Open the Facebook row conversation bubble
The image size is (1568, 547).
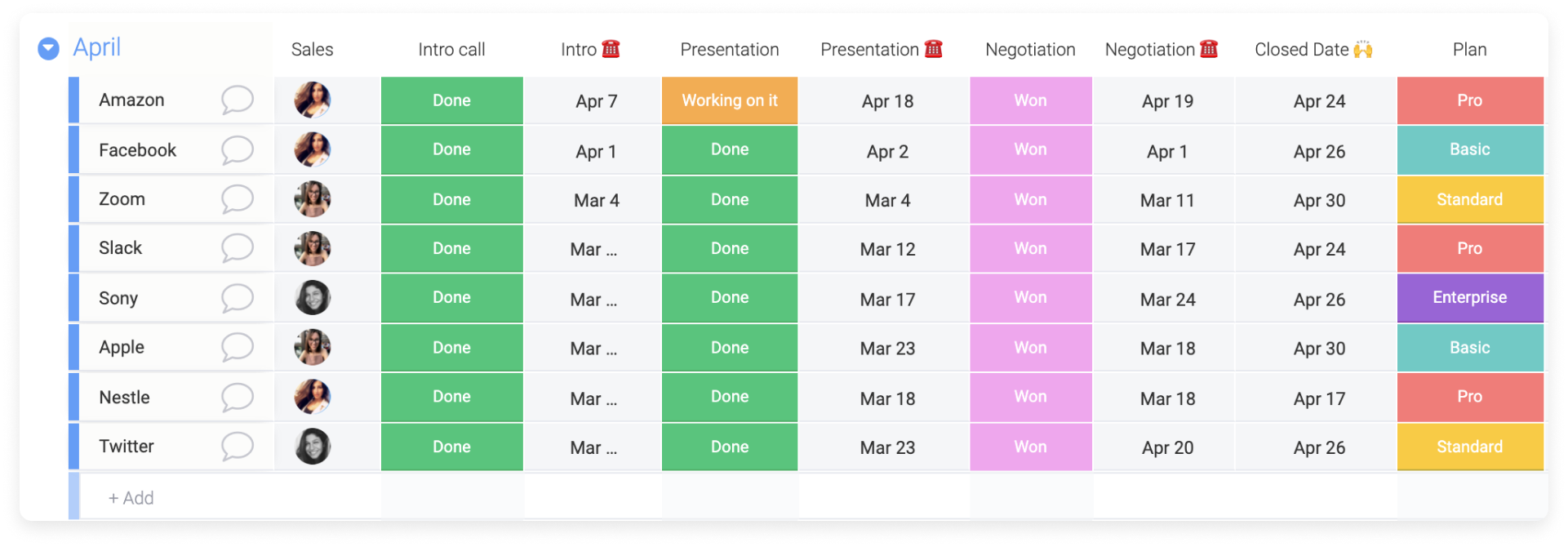pyautogui.click(x=237, y=150)
